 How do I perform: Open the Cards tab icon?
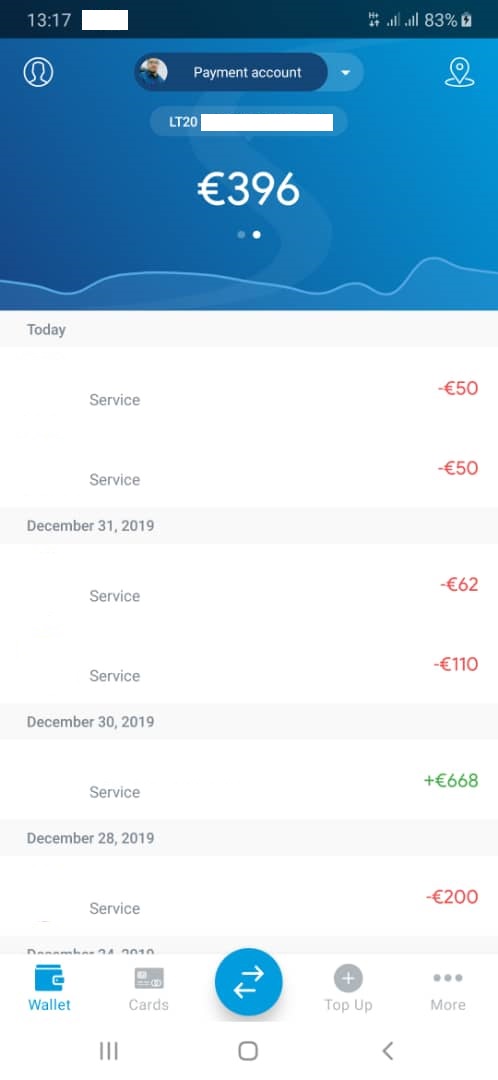pyautogui.click(x=149, y=978)
